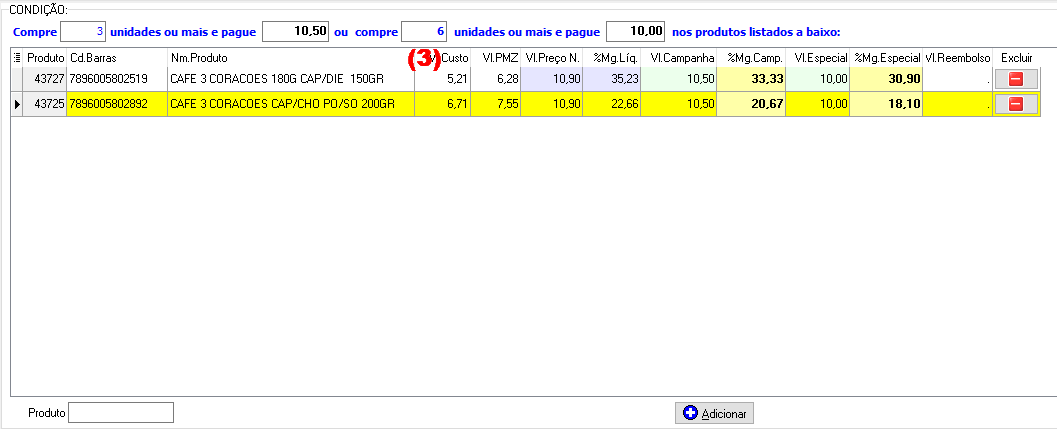Viewport: 1057px width, 429px height.
Task: Select barcode cell 7896005802519
Action: tap(117, 79)
